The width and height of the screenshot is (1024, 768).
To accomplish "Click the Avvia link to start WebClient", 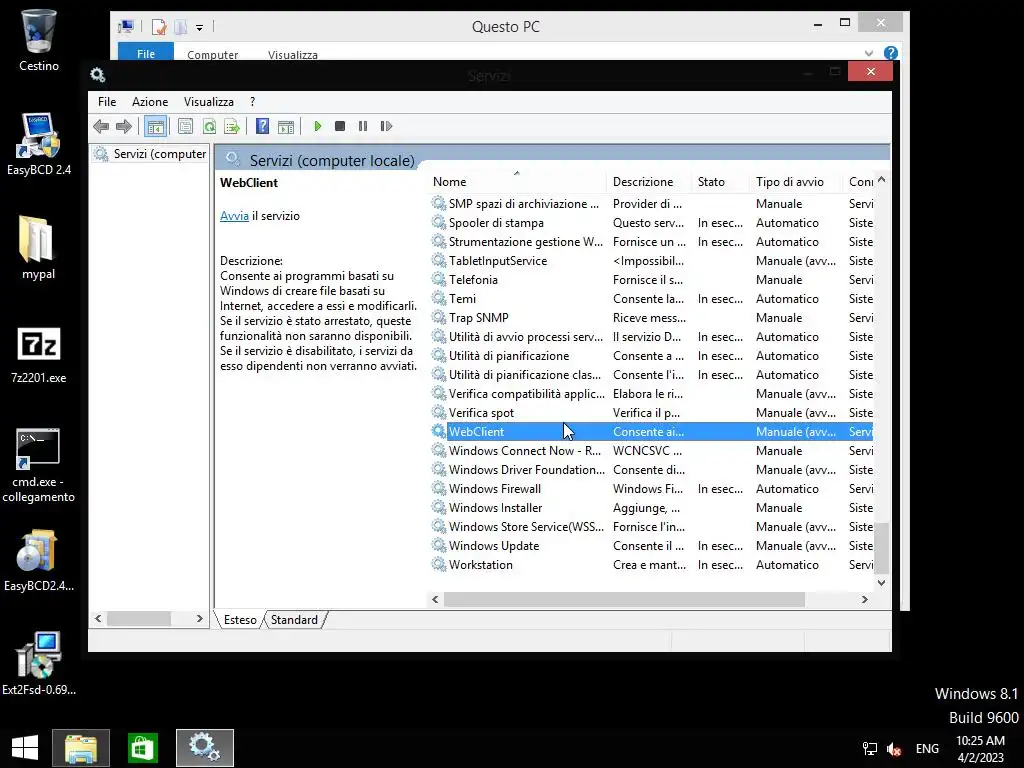I will (234, 216).
